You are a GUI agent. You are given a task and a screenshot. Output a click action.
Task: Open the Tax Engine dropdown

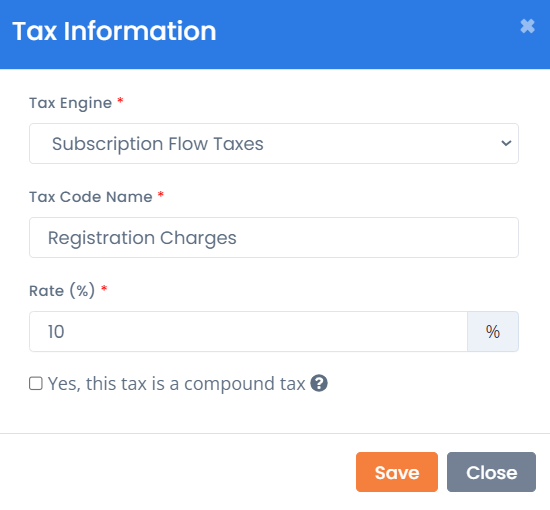[x=274, y=143]
